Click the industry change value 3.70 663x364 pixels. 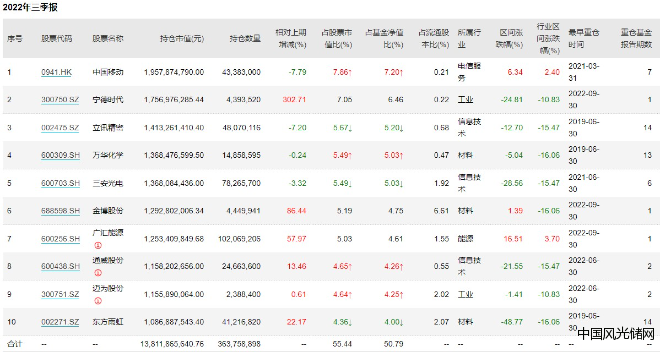(x=552, y=239)
